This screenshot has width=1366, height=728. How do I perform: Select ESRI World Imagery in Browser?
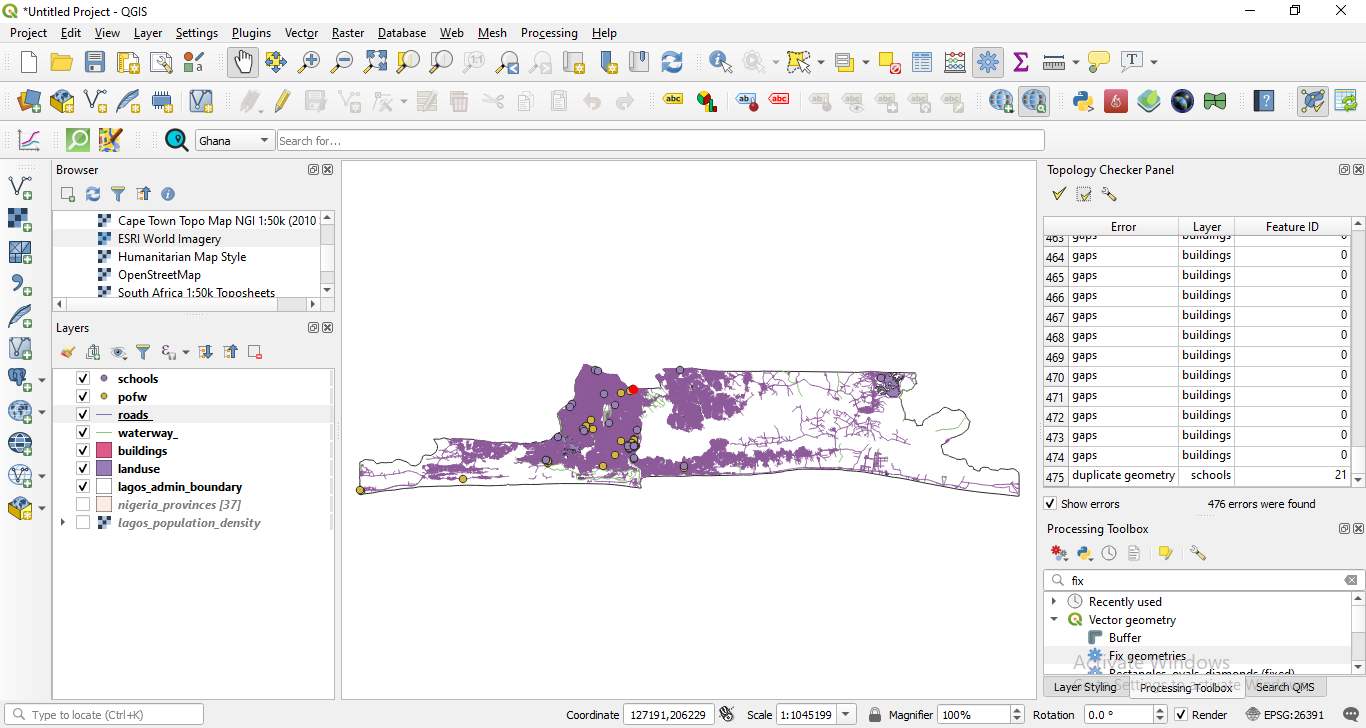point(169,239)
